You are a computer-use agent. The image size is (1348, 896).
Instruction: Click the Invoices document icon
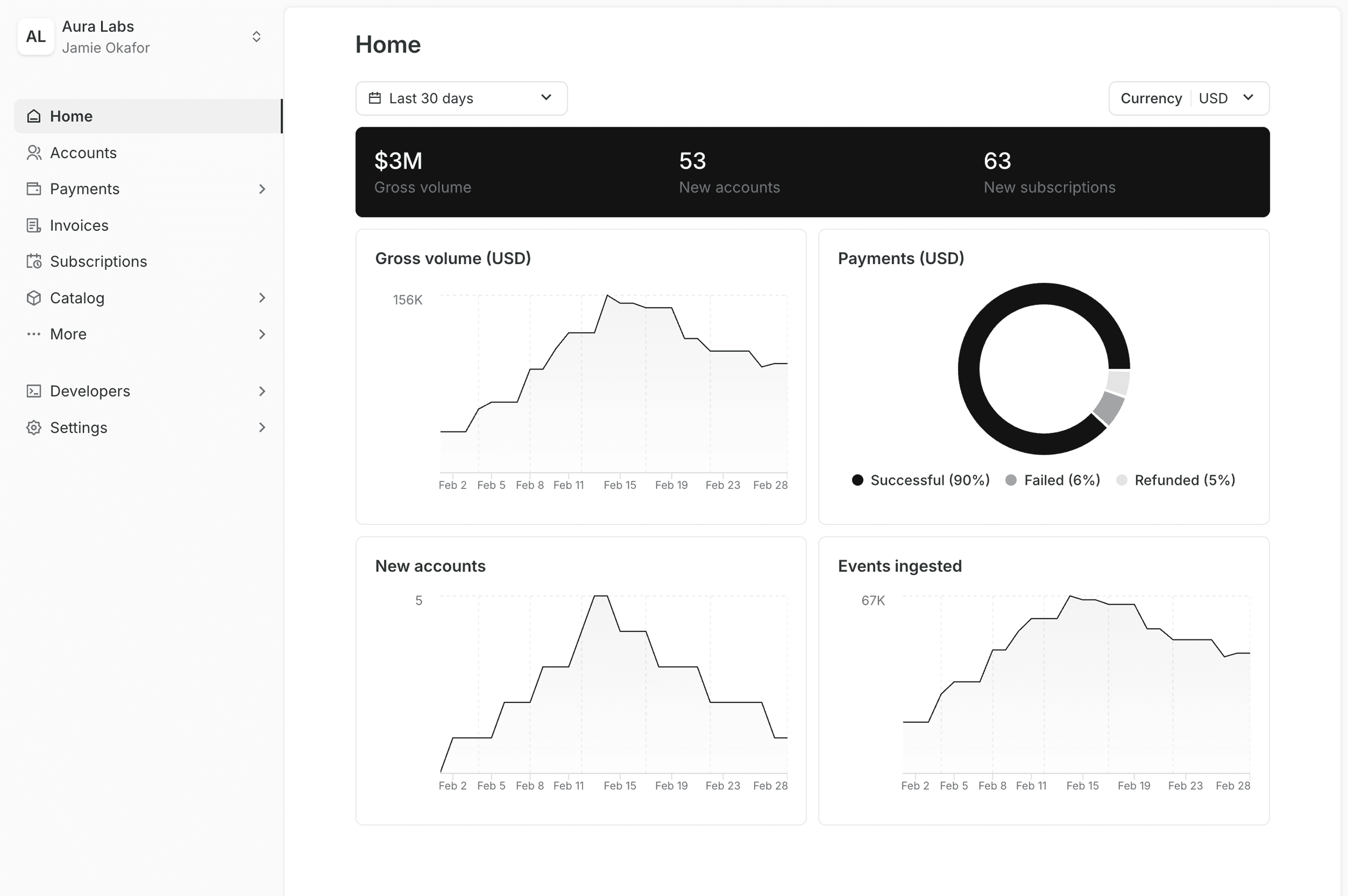[x=34, y=225]
